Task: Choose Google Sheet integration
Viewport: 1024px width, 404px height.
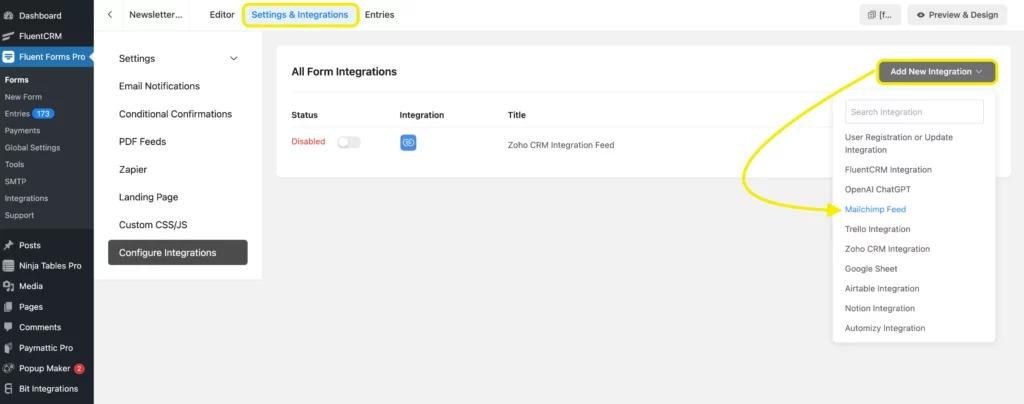Action: [871, 269]
